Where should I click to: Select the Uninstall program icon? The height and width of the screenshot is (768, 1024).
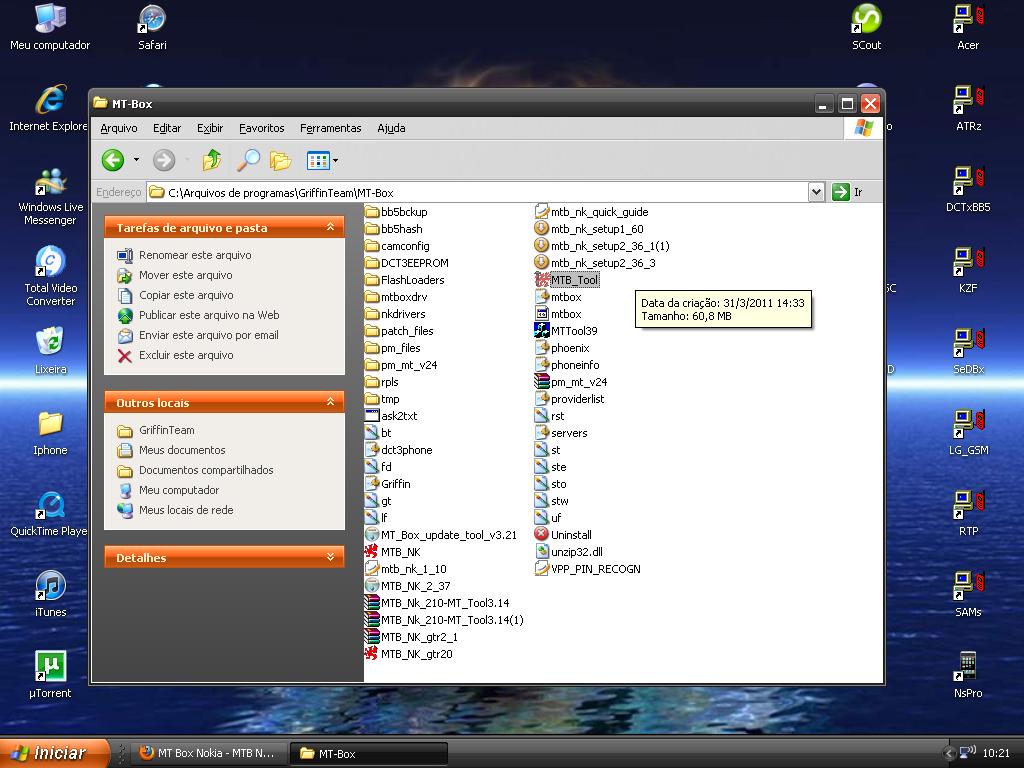(x=563, y=535)
